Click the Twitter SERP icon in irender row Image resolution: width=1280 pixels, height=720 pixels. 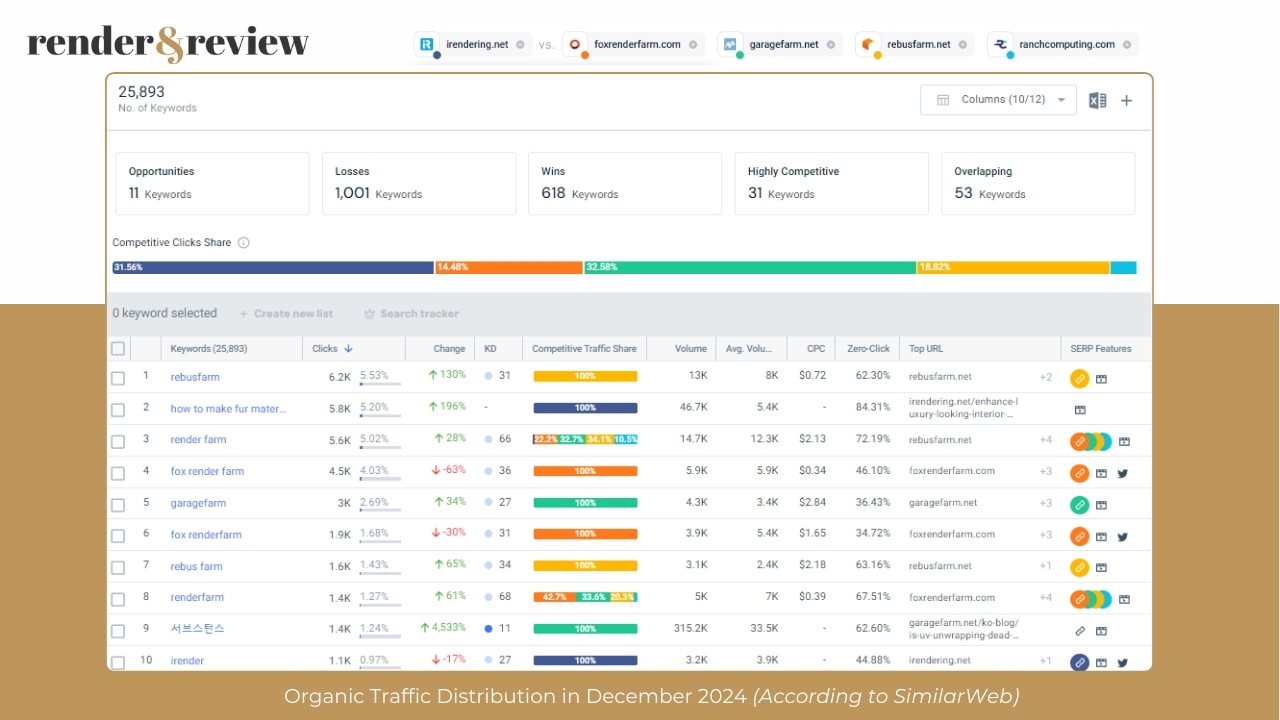pyautogui.click(x=1122, y=662)
